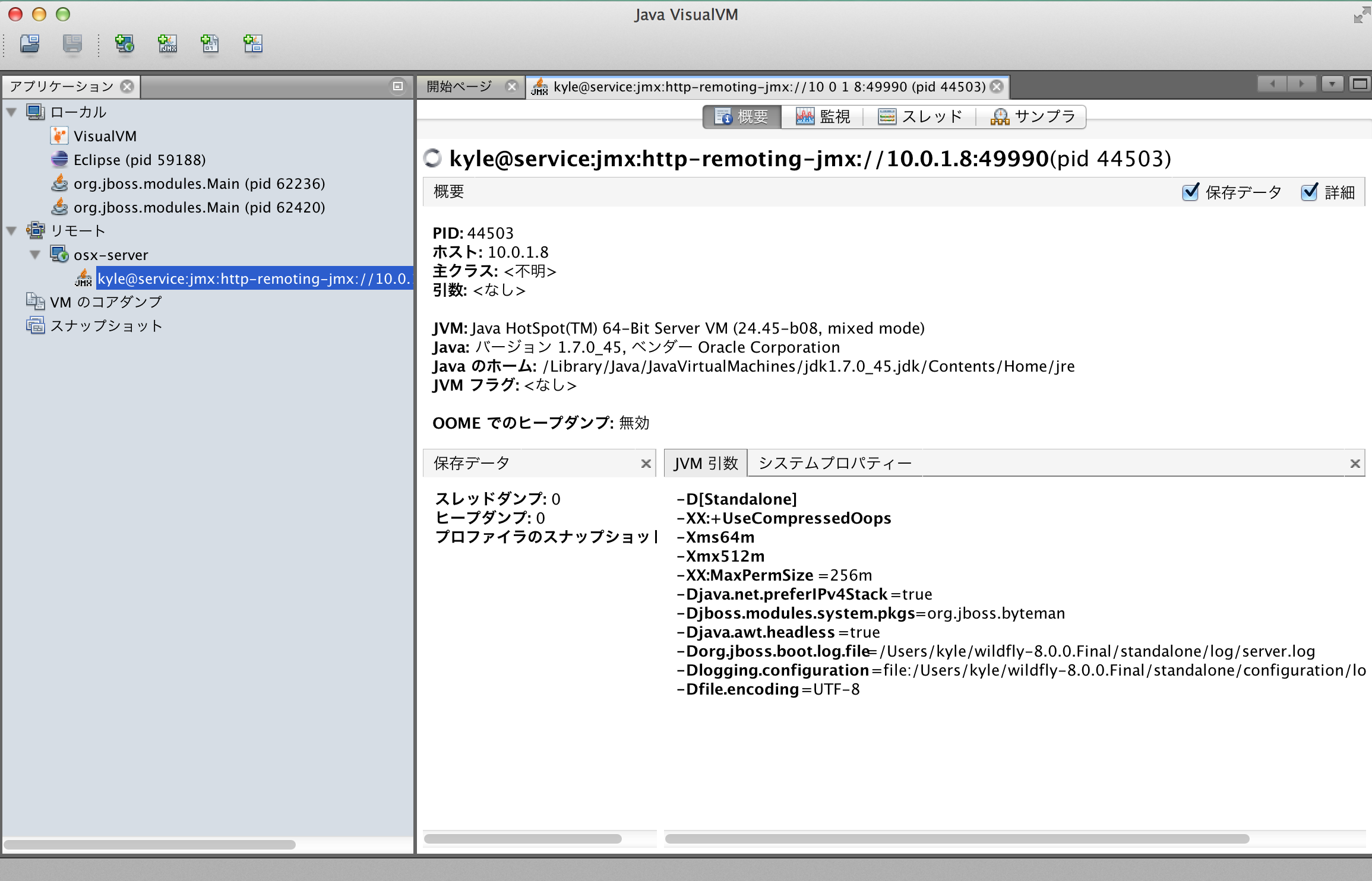Close the 開始ページ tab

(511, 87)
